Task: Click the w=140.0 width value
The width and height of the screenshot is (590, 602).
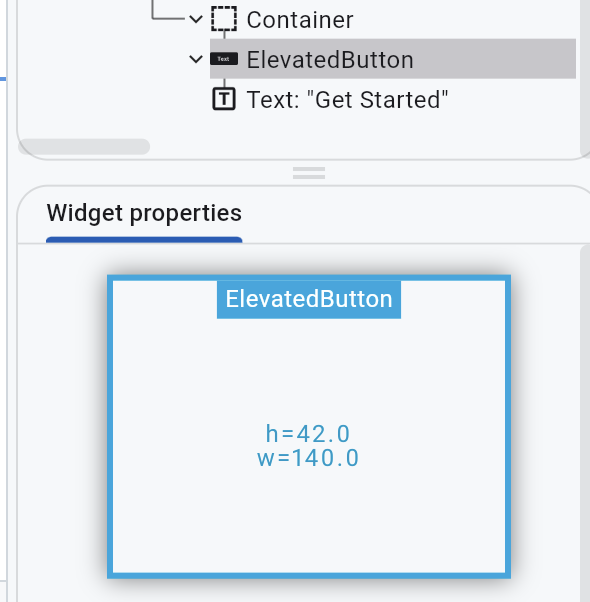Action: (x=308, y=458)
